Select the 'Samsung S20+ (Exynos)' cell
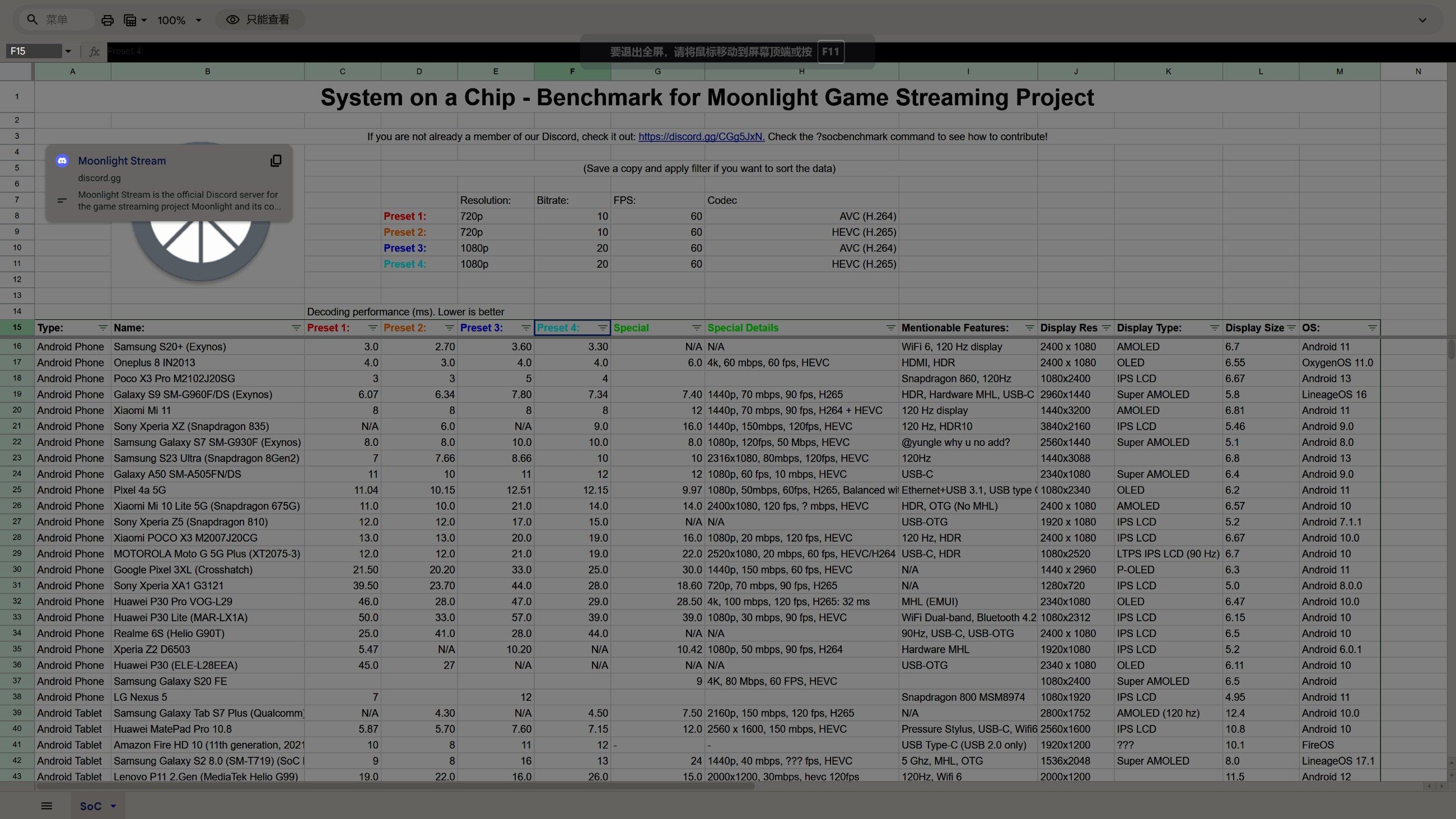The width and height of the screenshot is (1456, 819). coord(207,347)
